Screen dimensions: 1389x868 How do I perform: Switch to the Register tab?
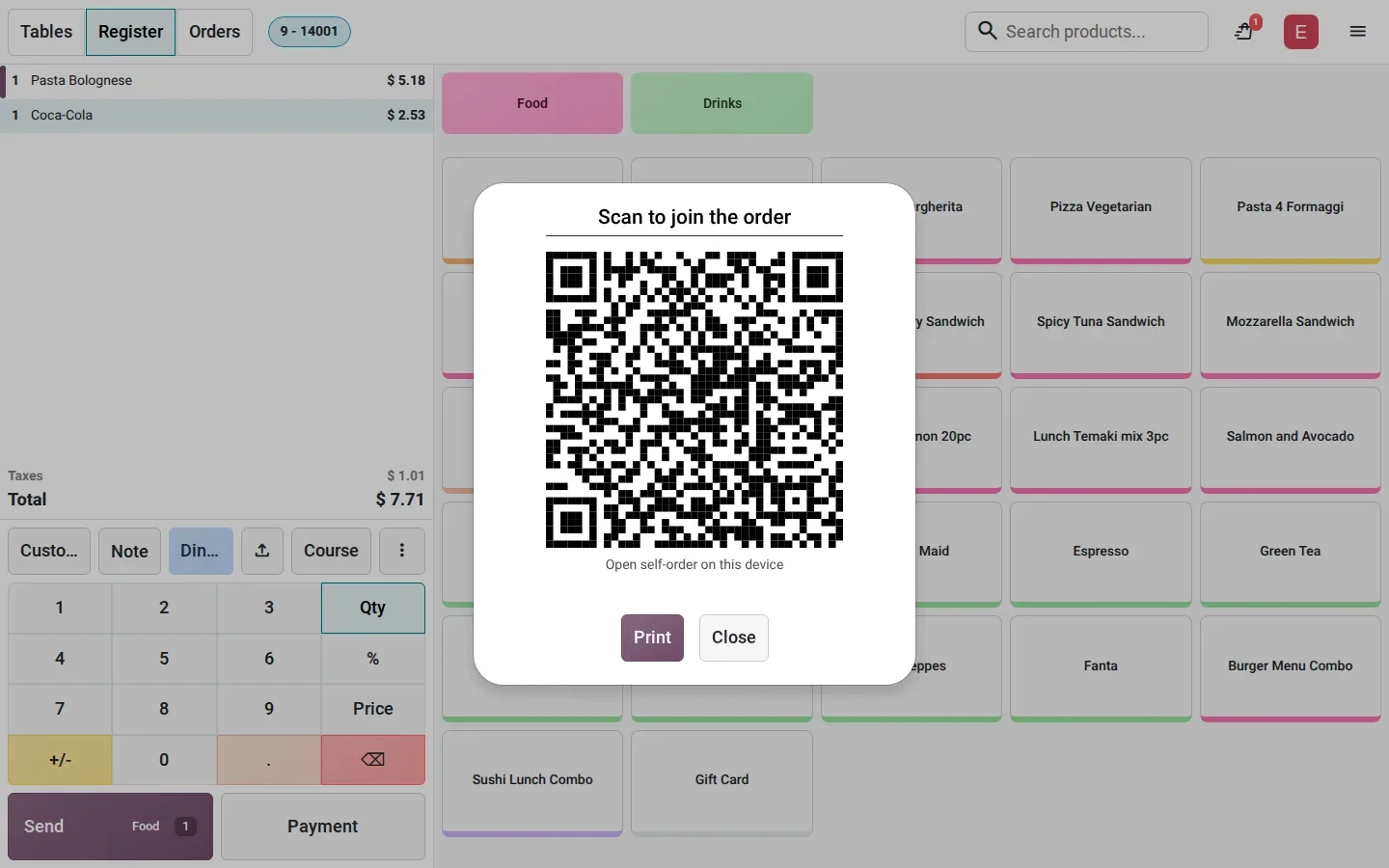tap(131, 32)
